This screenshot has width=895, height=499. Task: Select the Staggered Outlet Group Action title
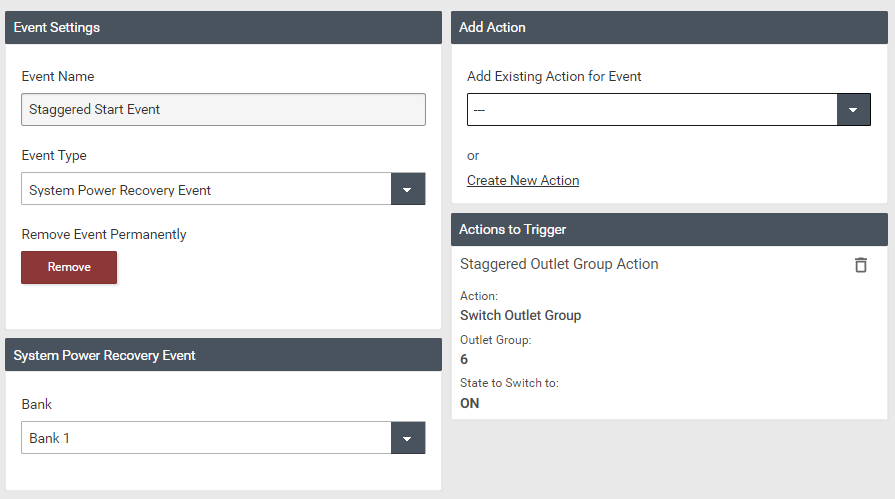point(559,265)
